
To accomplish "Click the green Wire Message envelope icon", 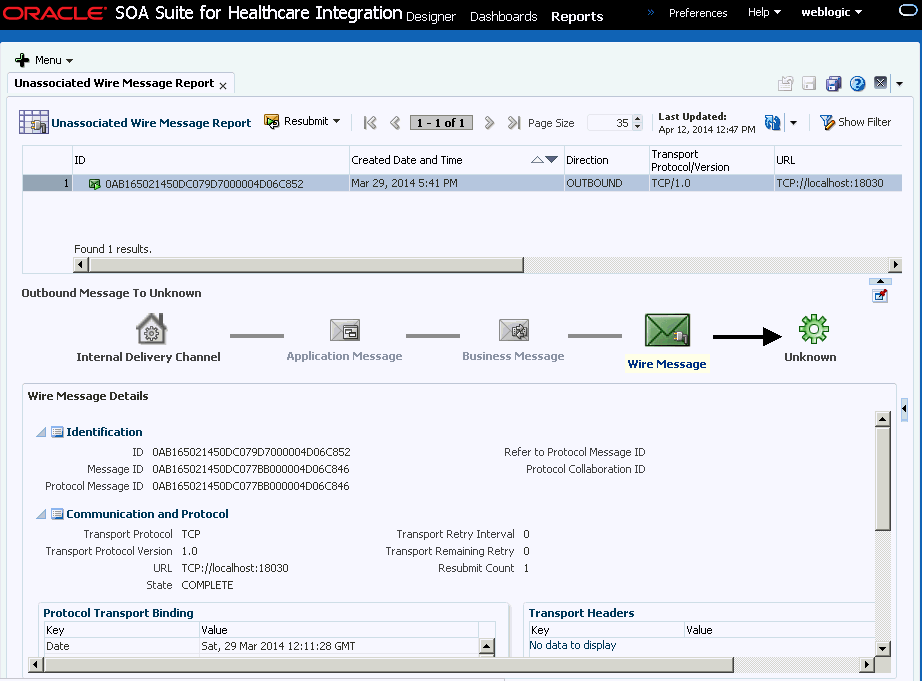I will click(667, 330).
